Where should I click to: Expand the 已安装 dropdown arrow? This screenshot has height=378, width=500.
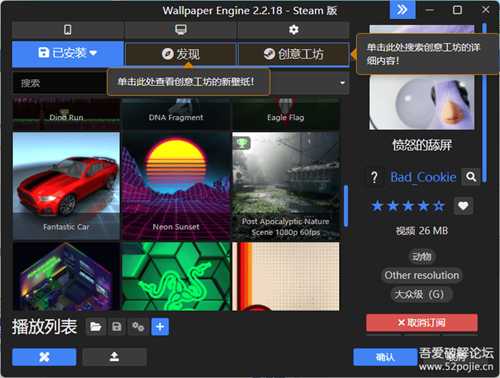(x=93, y=53)
